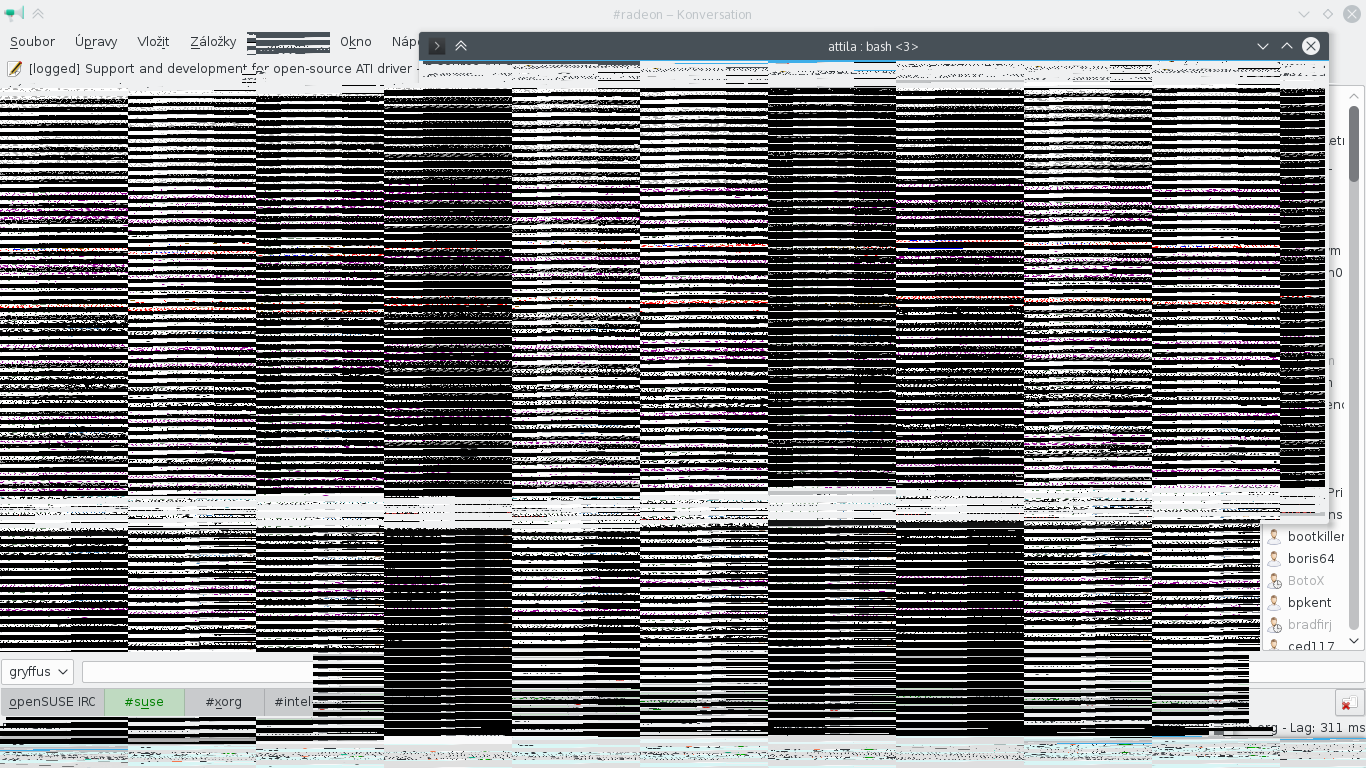
Task: Switch to the #xorg channel tab
Action: (x=224, y=702)
